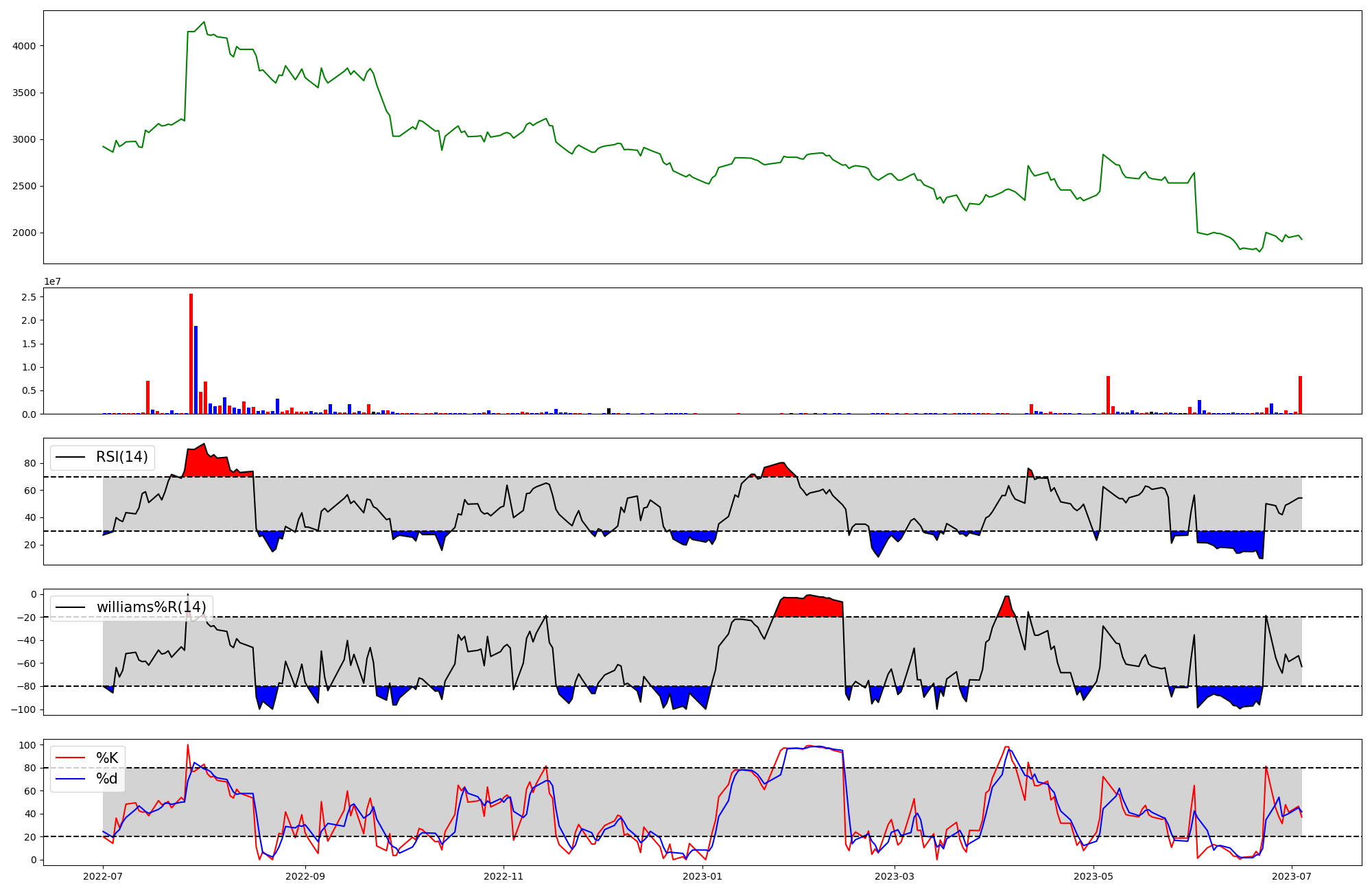Click the 2023-05 x-axis date label

tap(1093, 876)
